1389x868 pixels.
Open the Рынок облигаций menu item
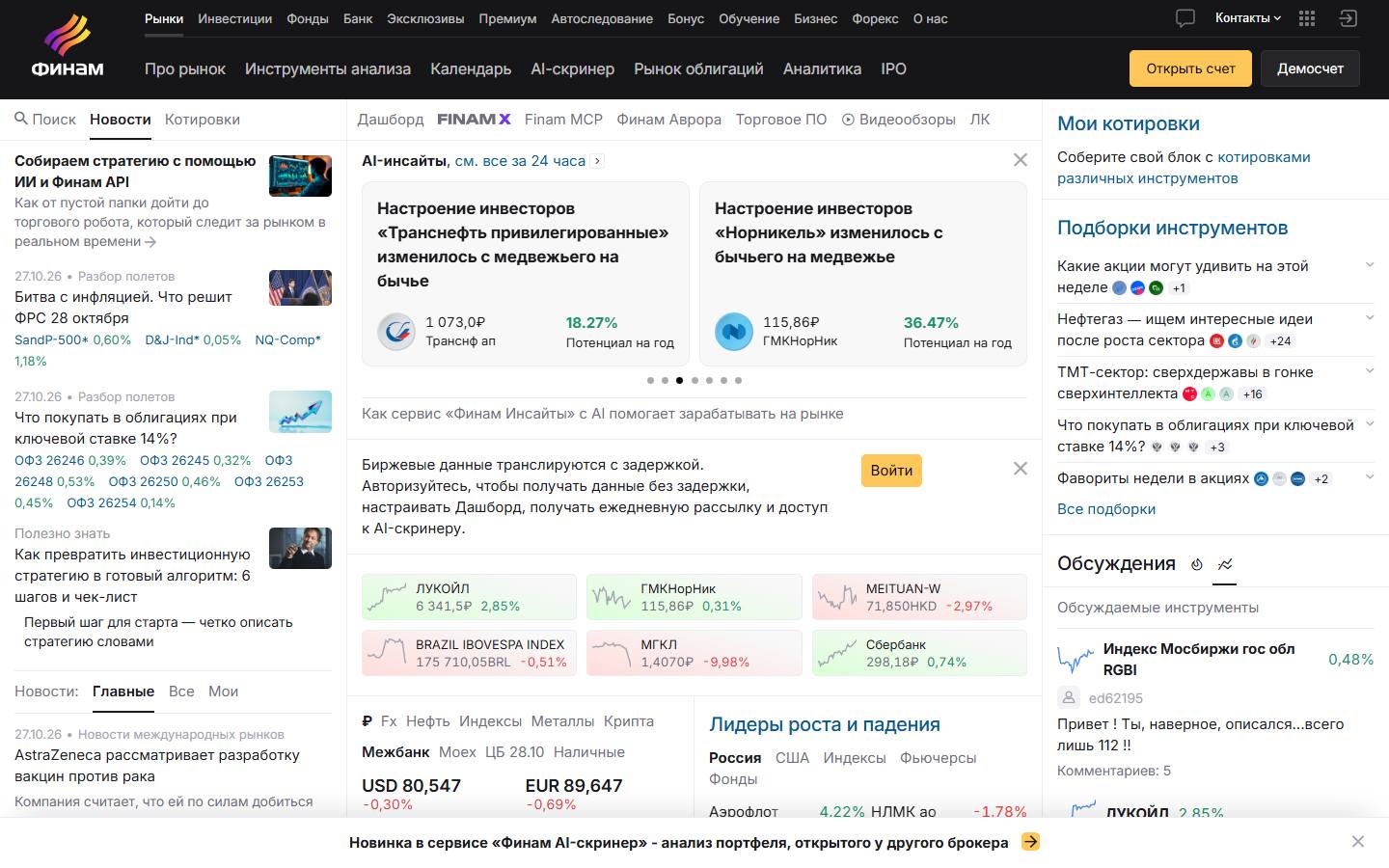click(698, 68)
